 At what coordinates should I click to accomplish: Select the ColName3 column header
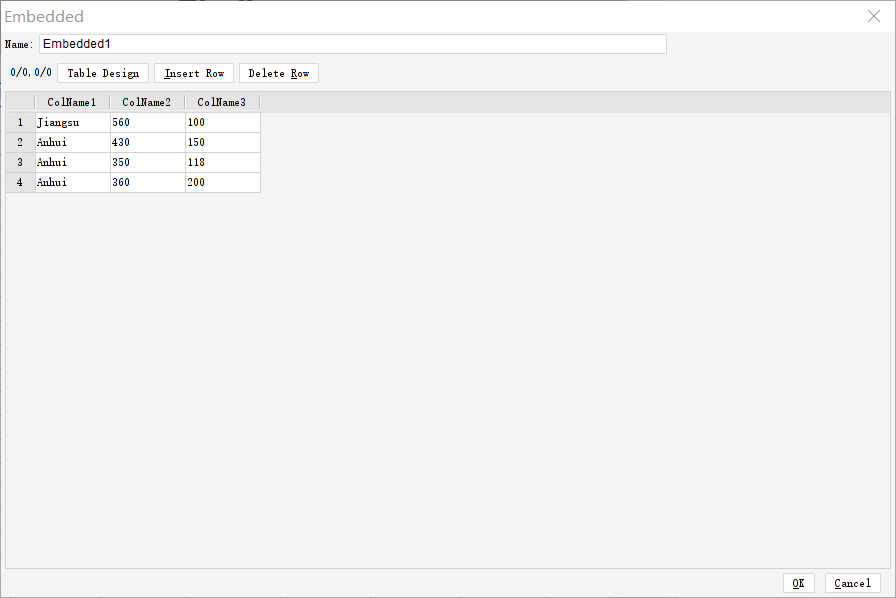point(221,101)
